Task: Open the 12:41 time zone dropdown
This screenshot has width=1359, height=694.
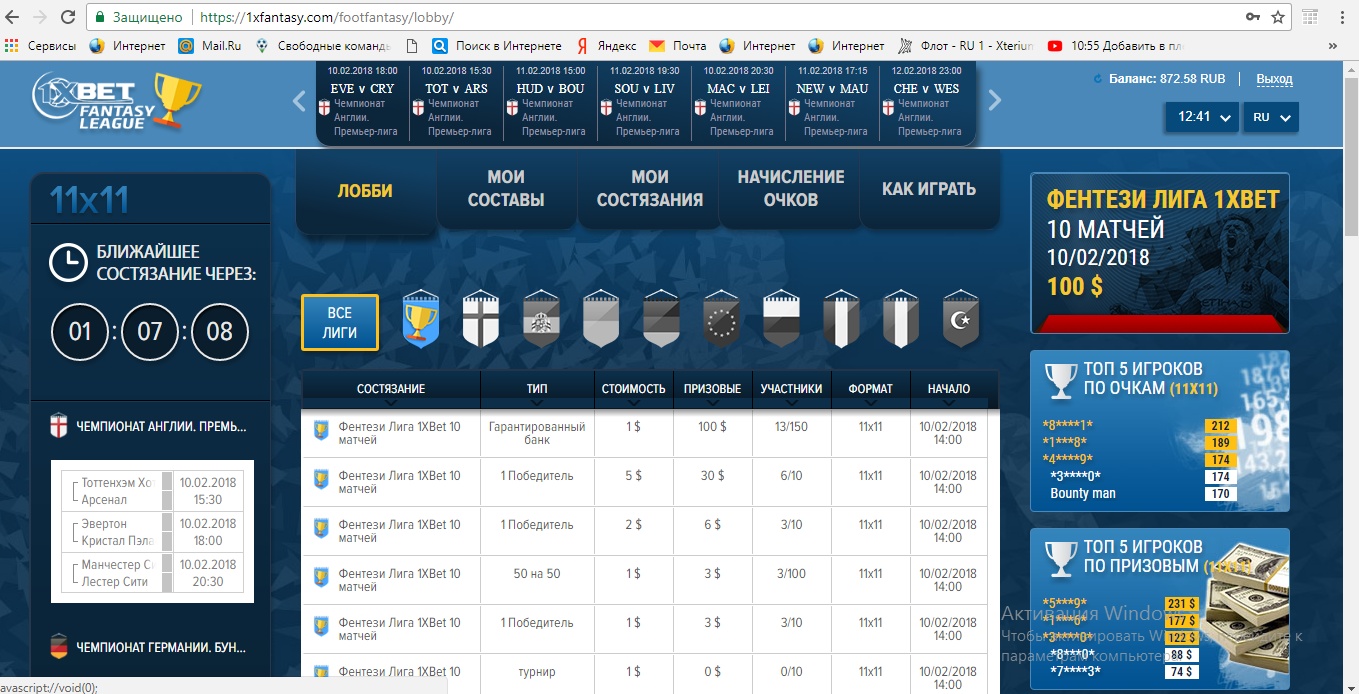Action: (x=1203, y=117)
